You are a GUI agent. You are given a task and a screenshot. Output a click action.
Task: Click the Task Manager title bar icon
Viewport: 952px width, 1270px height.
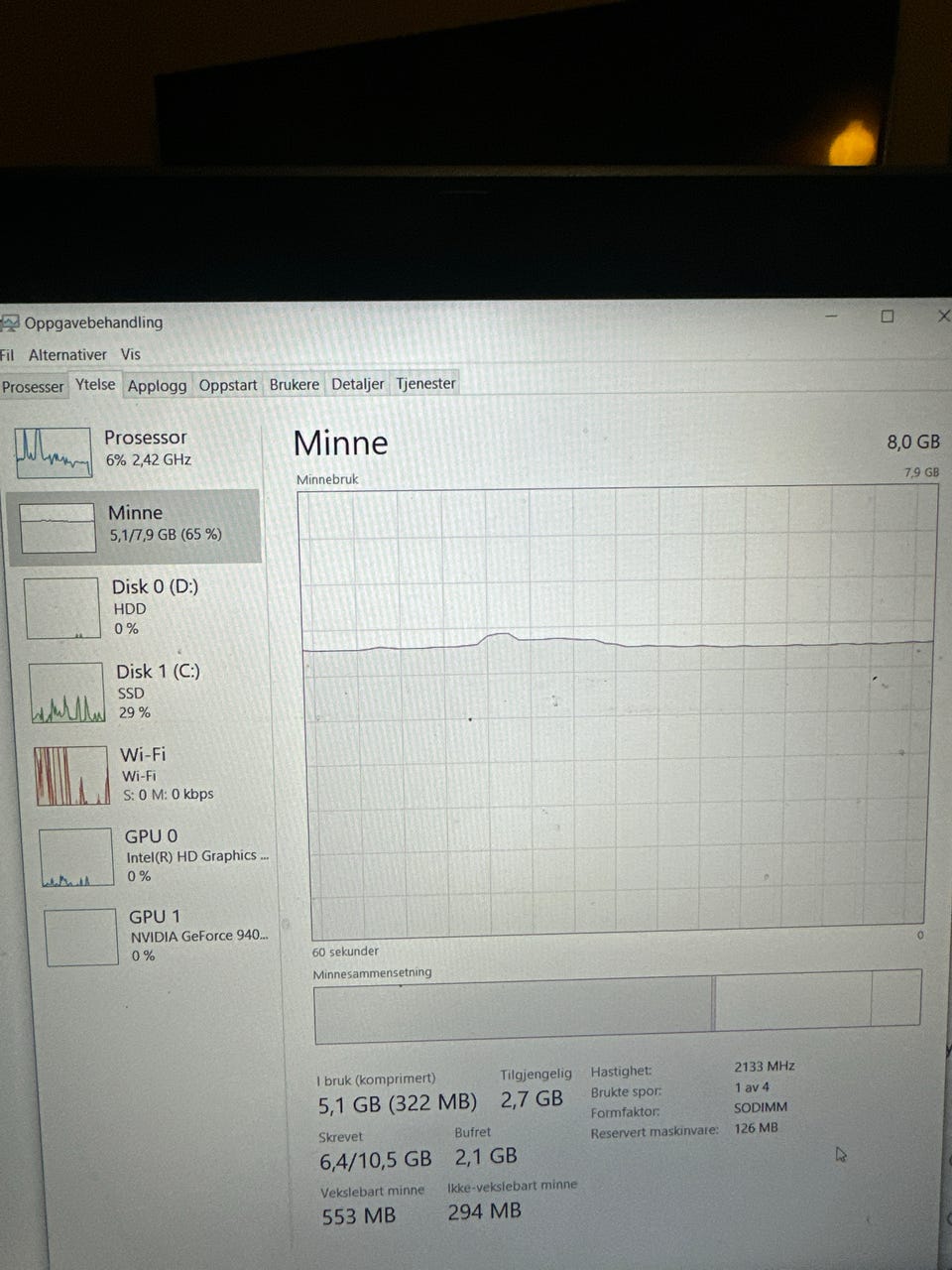10,323
